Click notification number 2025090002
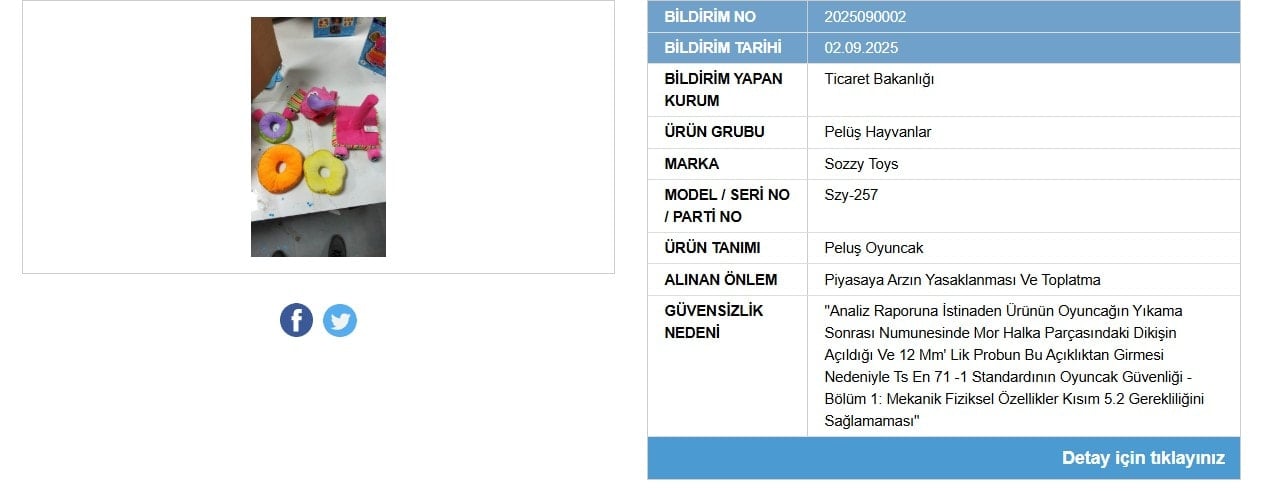 (x=865, y=17)
